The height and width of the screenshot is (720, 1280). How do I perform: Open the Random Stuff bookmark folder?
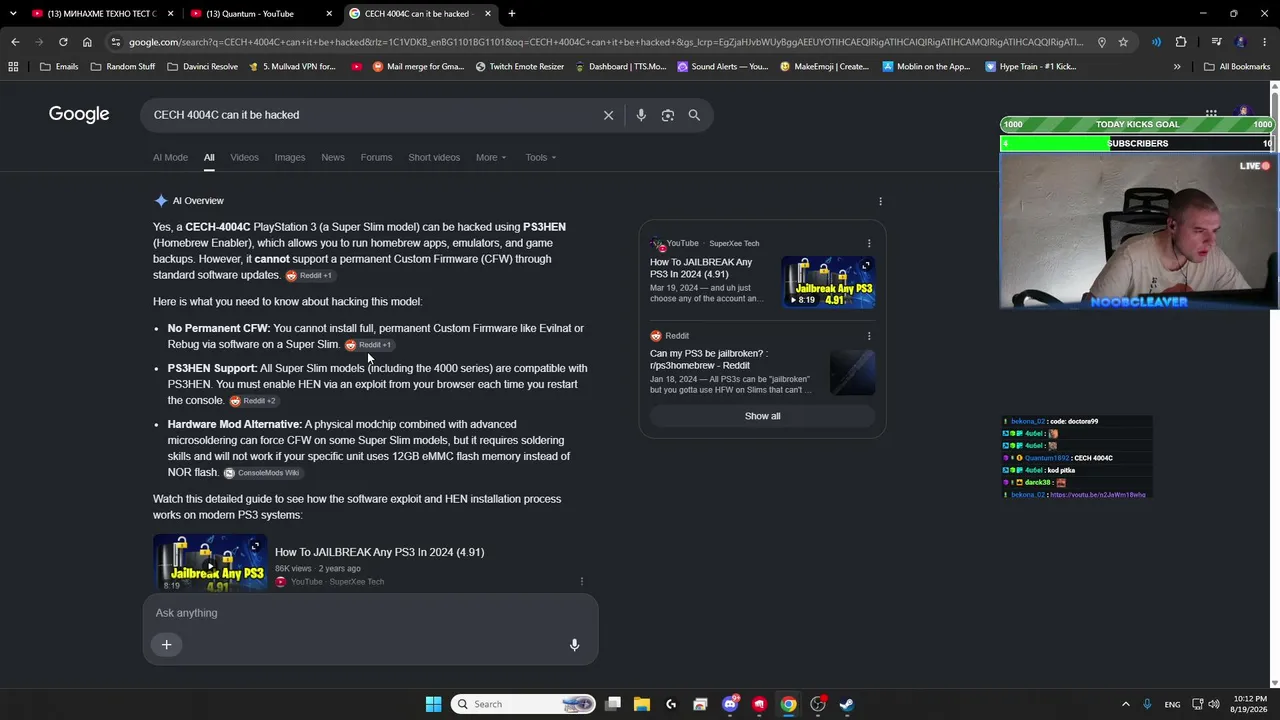point(123,67)
